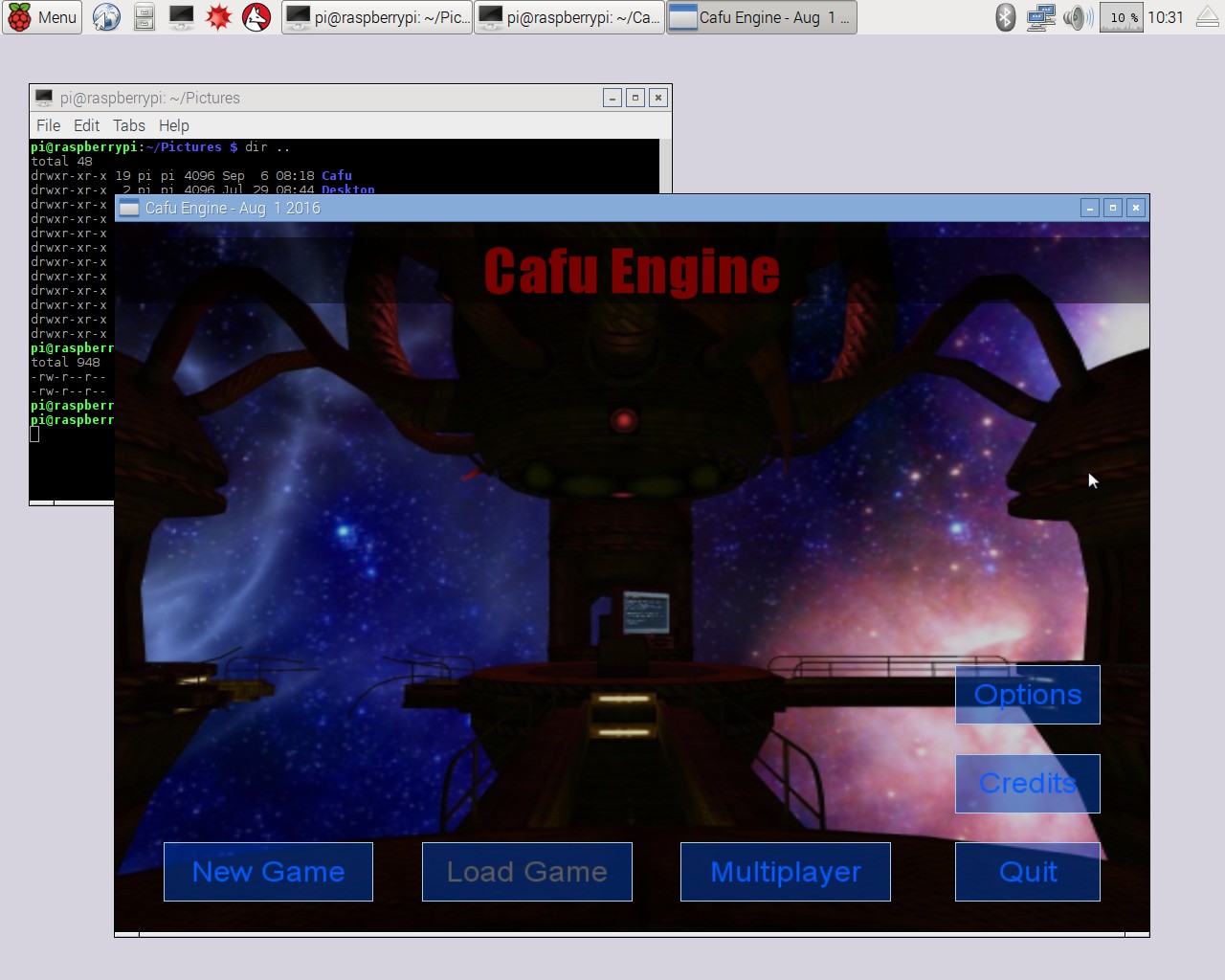Click the Cafu Engine red title text
The height and width of the screenshot is (980, 1225).
[632, 271]
